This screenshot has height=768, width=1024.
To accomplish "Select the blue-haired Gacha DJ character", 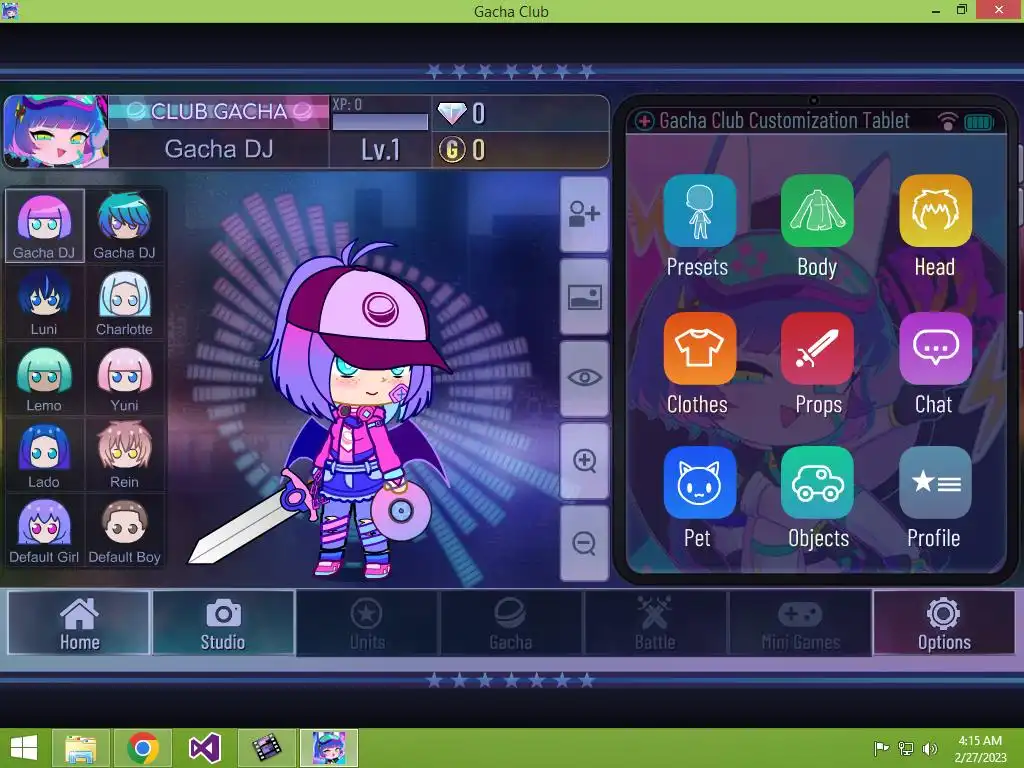I will point(125,226).
